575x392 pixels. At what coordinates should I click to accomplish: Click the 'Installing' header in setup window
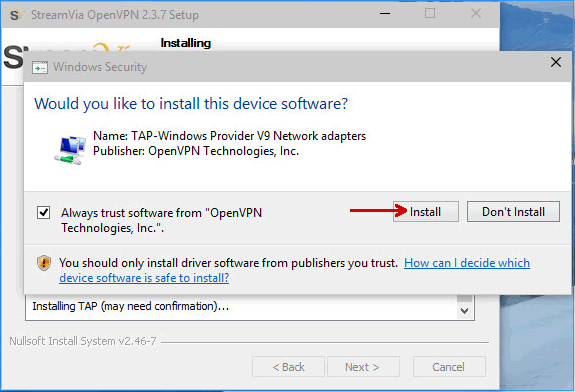coord(186,43)
